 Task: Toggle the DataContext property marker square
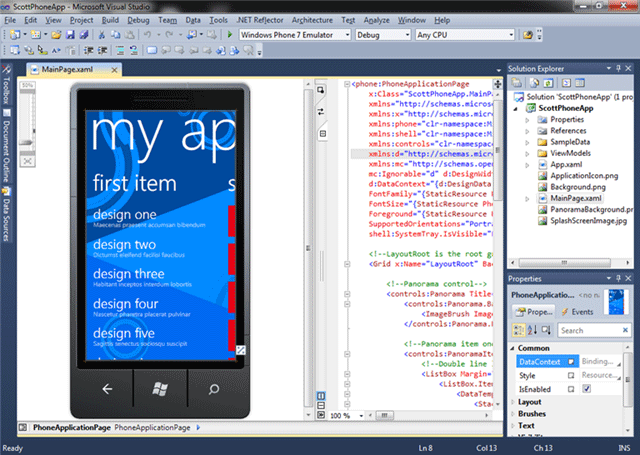click(571, 362)
